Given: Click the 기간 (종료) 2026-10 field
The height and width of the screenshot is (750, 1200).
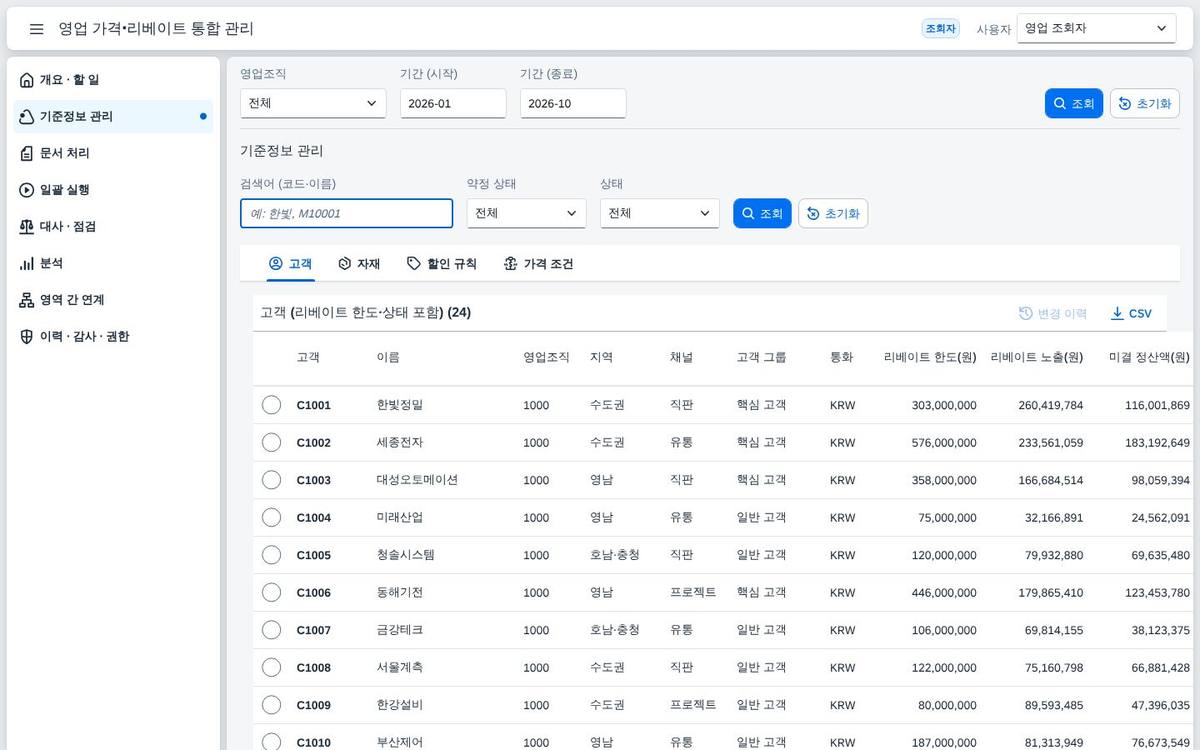Looking at the screenshot, I should pyautogui.click(x=573, y=103).
